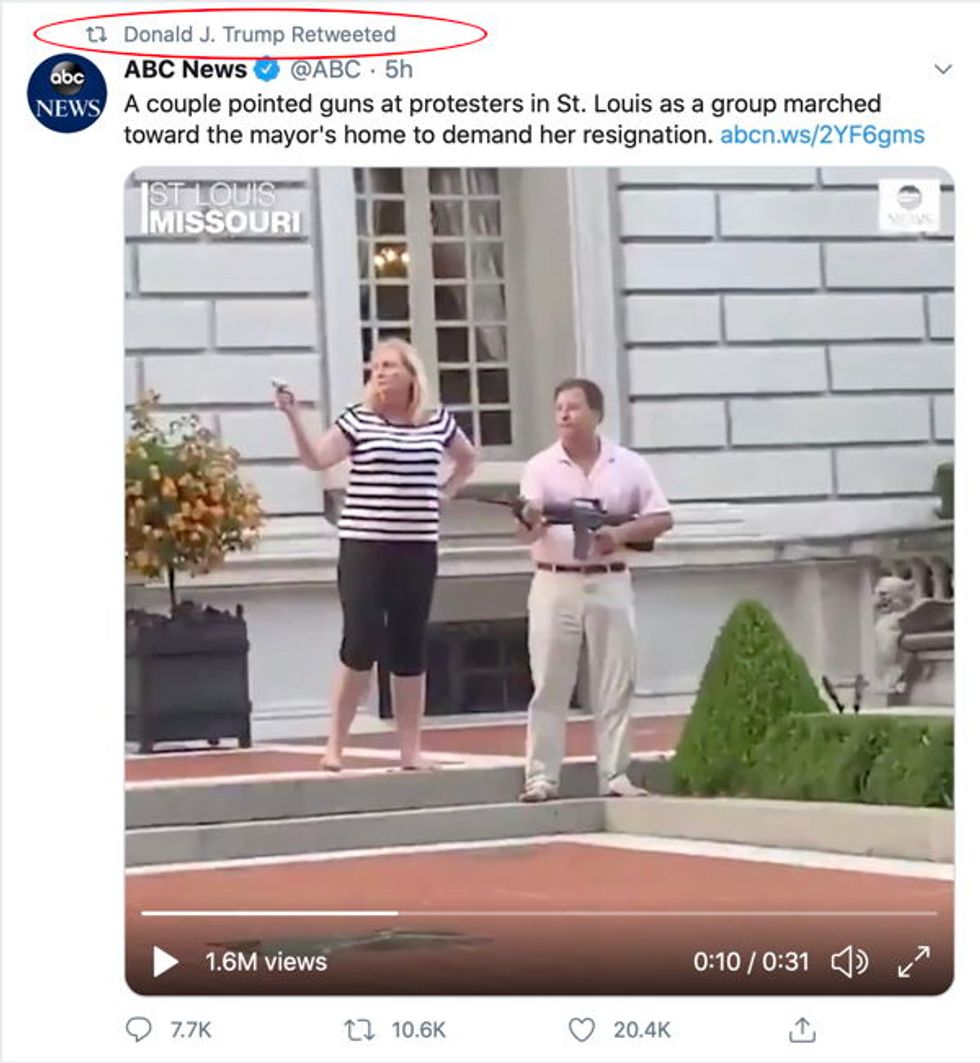This screenshot has width=980, height=1063.
Task: Click the reply speech bubble icon
Action: (x=139, y=1030)
